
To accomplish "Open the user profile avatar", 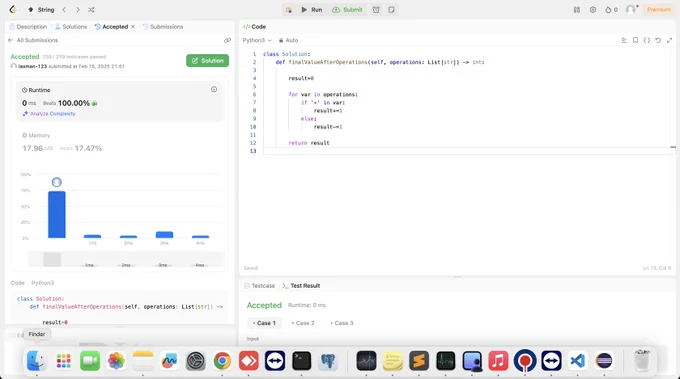I will pyautogui.click(x=631, y=10).
